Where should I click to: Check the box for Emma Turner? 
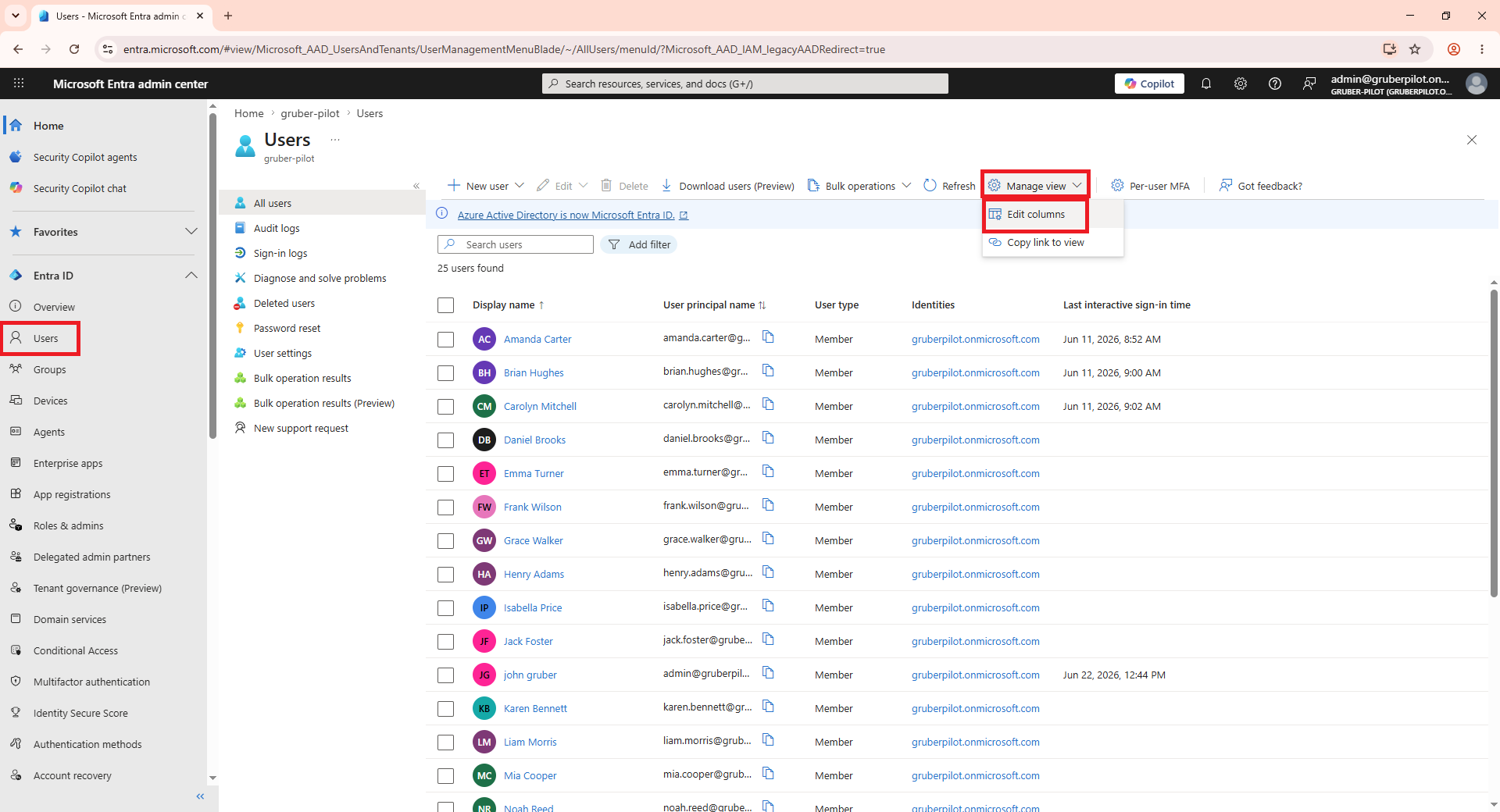click(x=445, y=474)
